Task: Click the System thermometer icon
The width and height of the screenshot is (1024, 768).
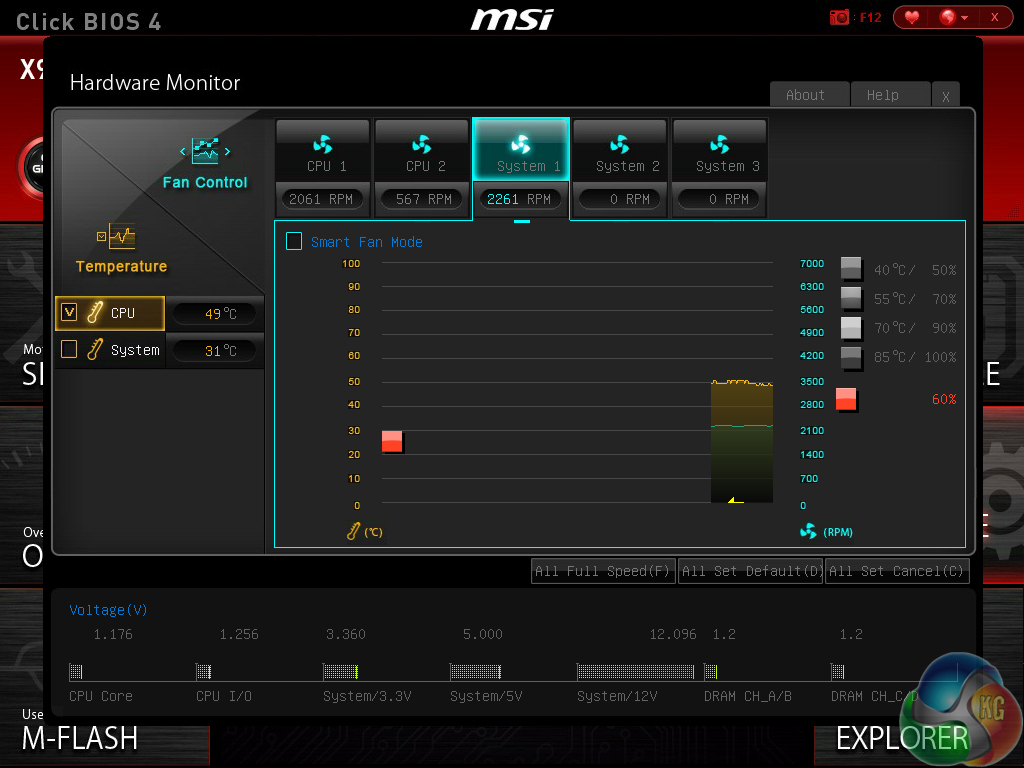Action: tap(95, 350)
